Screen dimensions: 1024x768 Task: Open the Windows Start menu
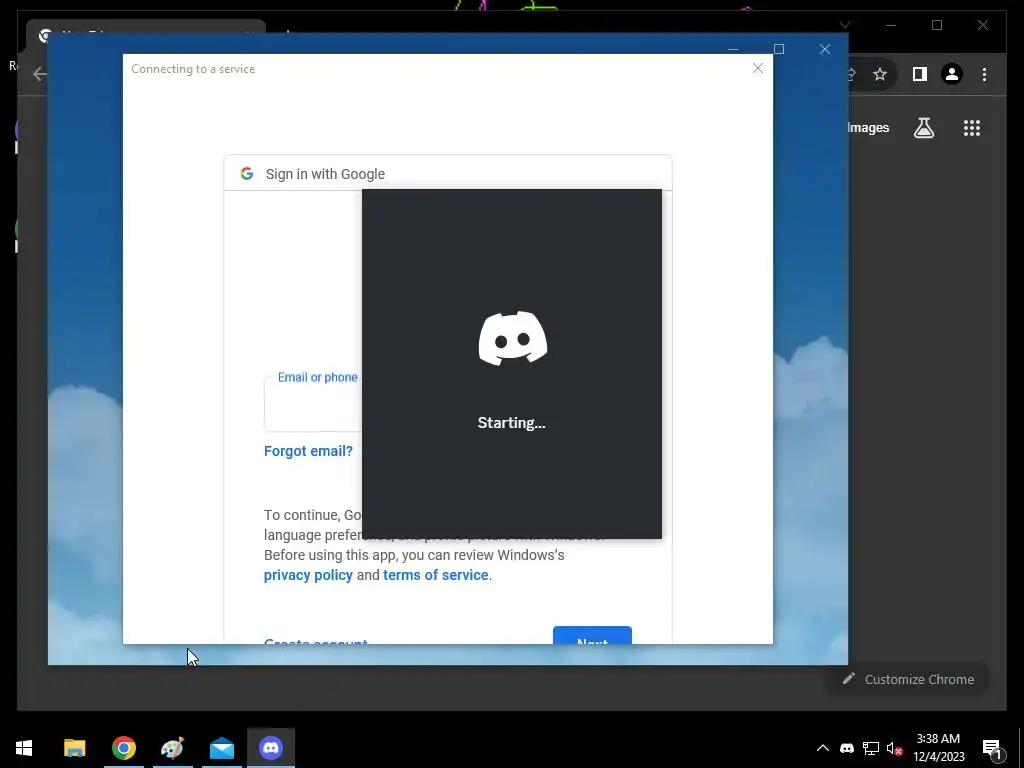(x=24, y=748)
